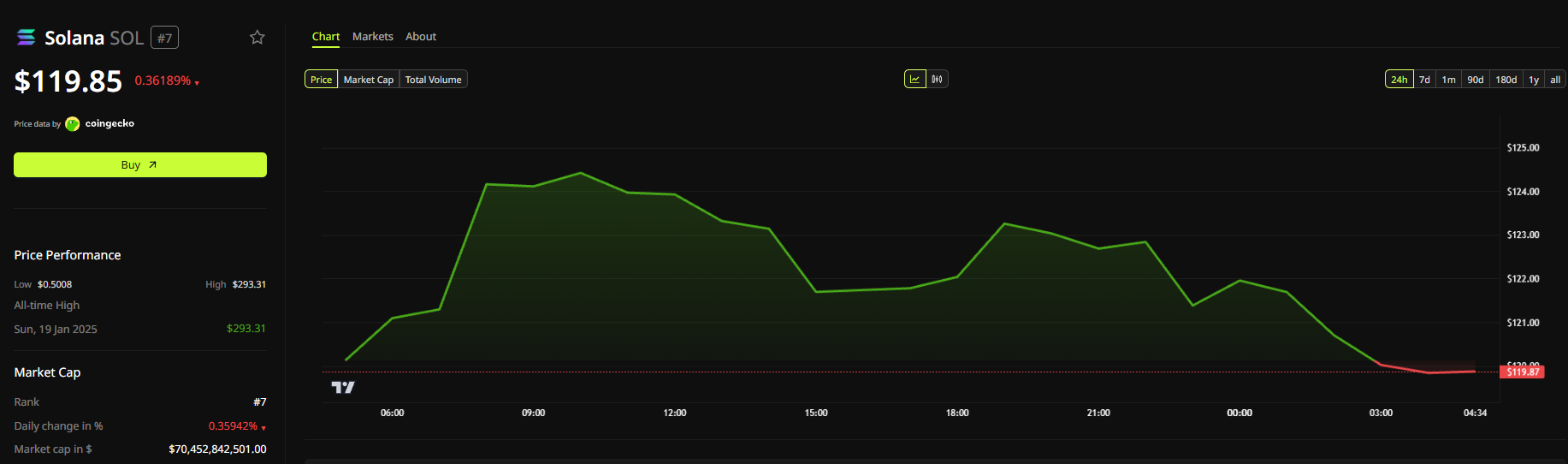Click the 12:00 time axis label
1568x464 pixels.
click(675, 413)
